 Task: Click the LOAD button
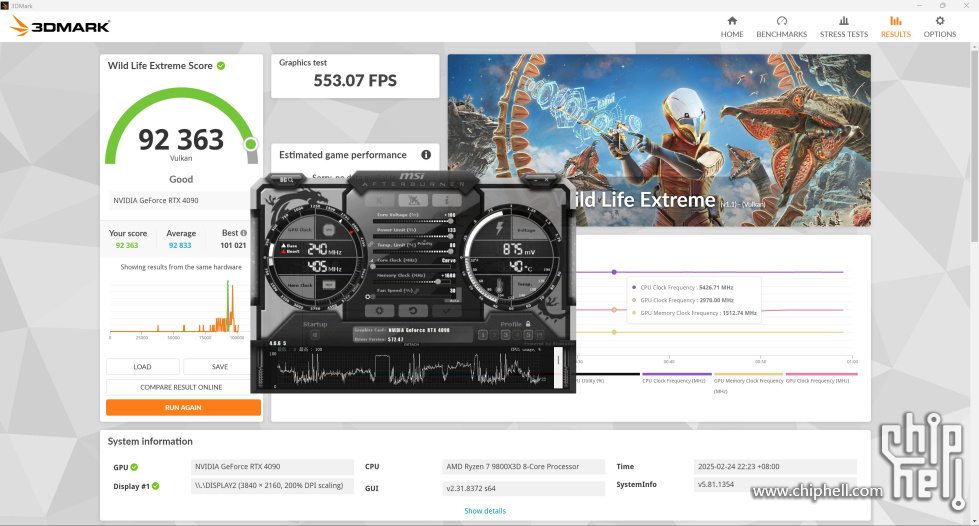tap(142, 367)
